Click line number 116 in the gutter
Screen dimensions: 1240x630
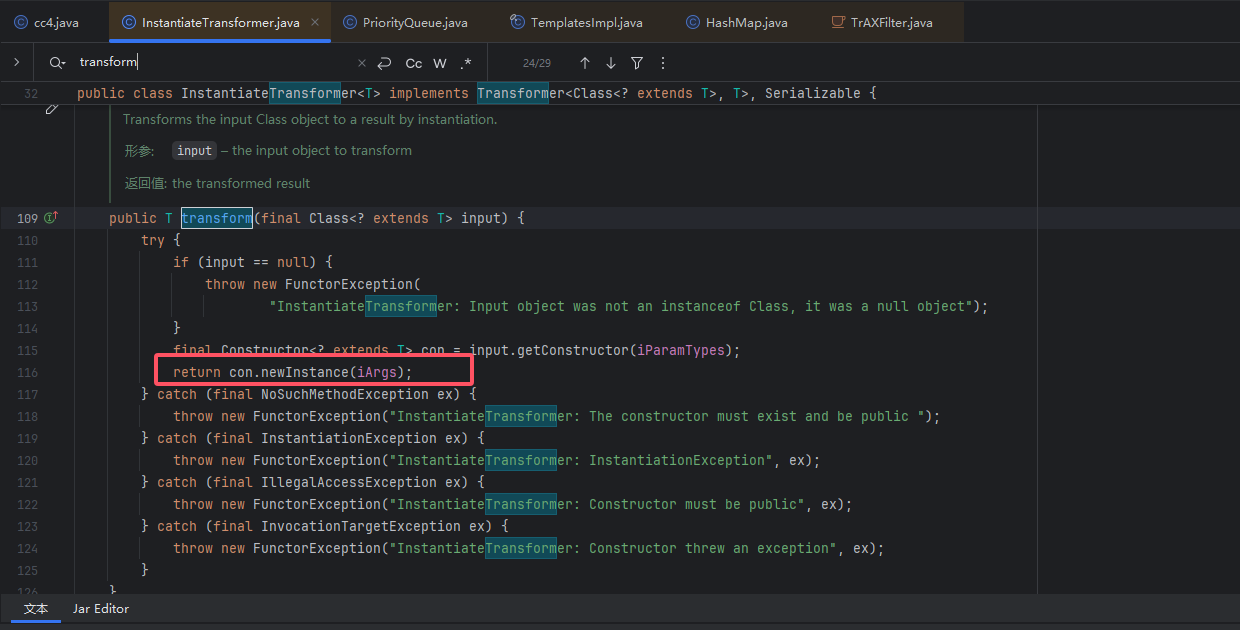27,372
